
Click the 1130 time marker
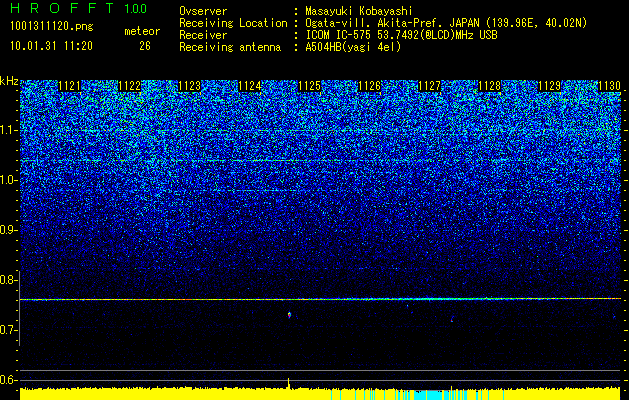(609, 86)
